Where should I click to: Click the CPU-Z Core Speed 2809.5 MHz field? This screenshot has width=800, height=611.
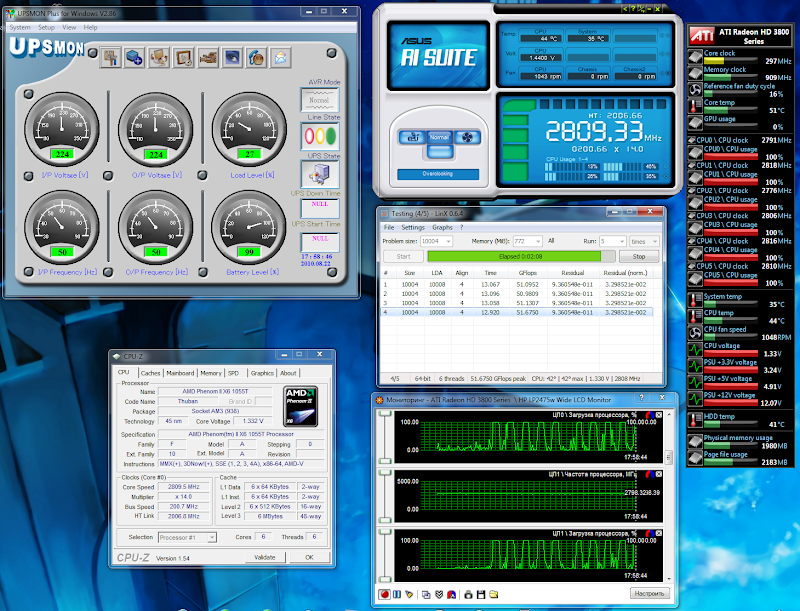(184, 487)
